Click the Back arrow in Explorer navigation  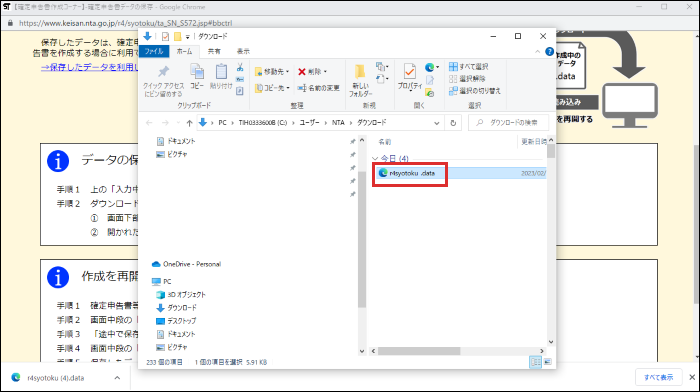tap(149, 123)
